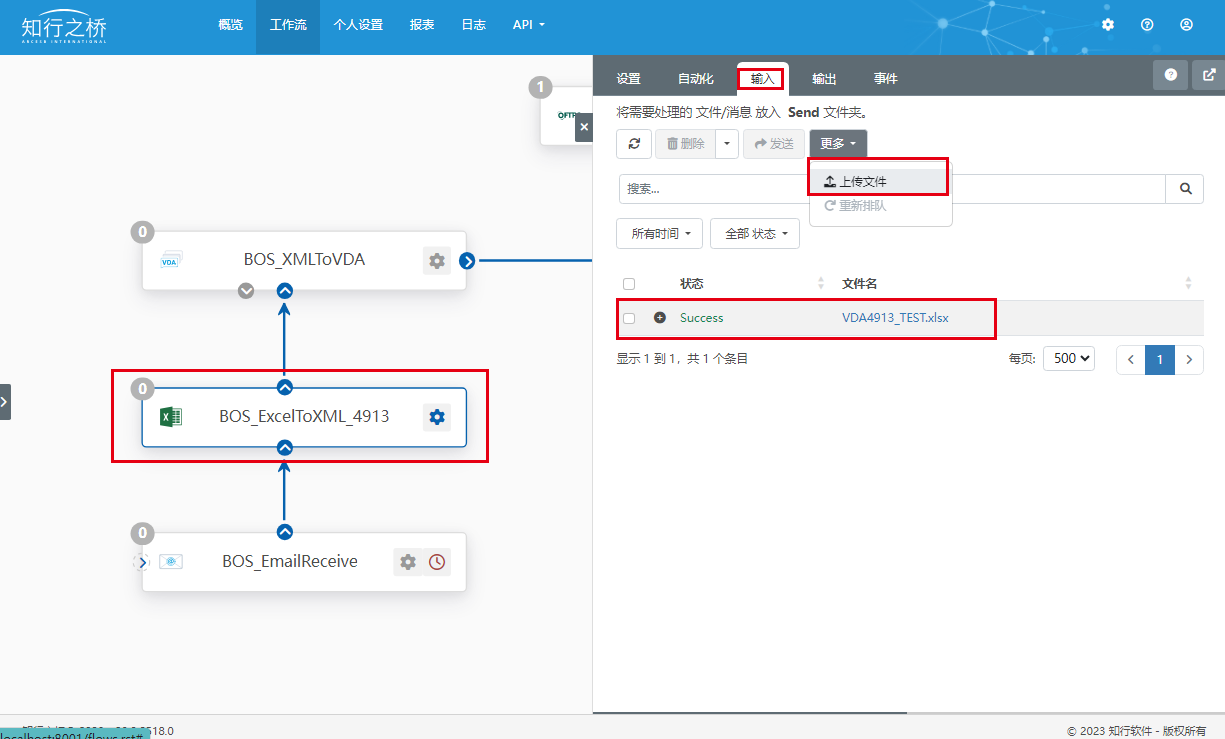Open the VDA4913_TEST.xlsx file link

point(895,318)
